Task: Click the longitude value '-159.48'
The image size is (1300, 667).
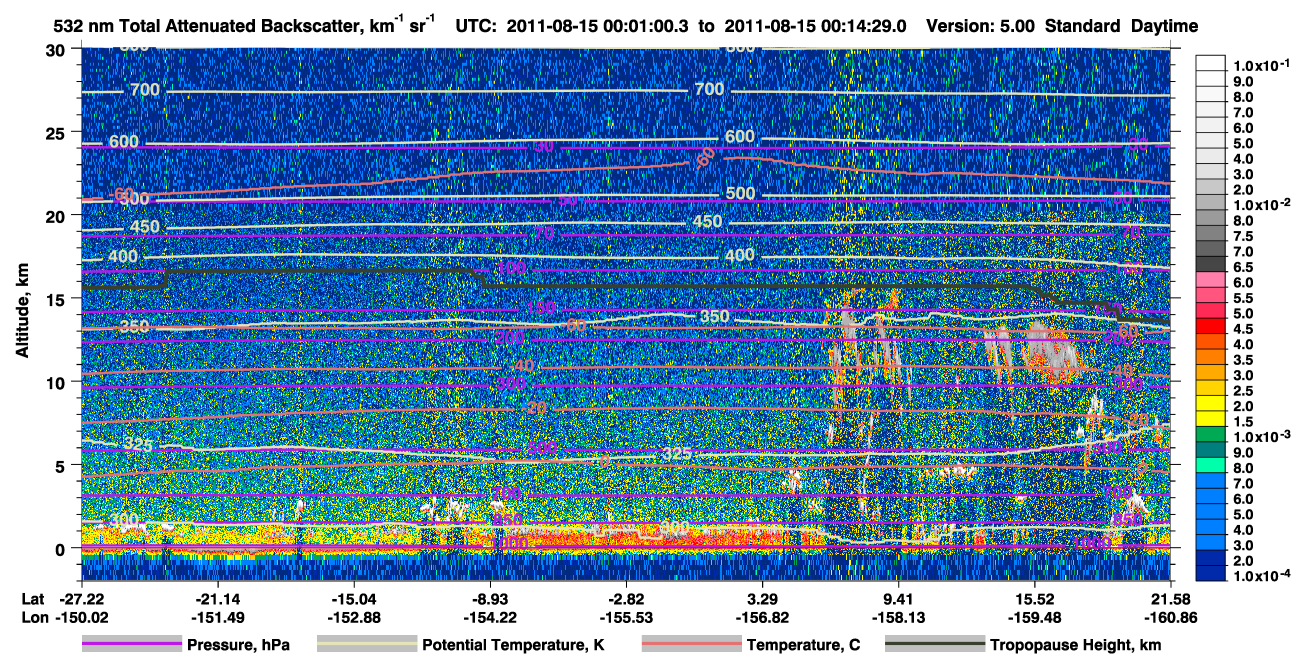Action: (1035, 617)
